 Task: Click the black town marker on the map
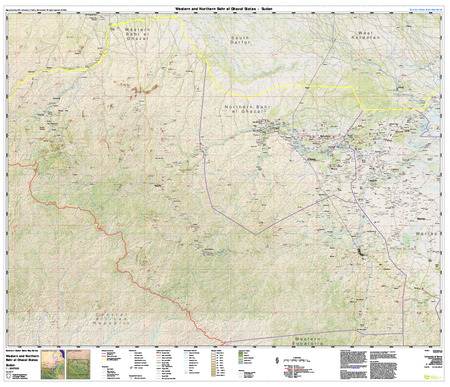pyautogui.click(x=360, y=252)
